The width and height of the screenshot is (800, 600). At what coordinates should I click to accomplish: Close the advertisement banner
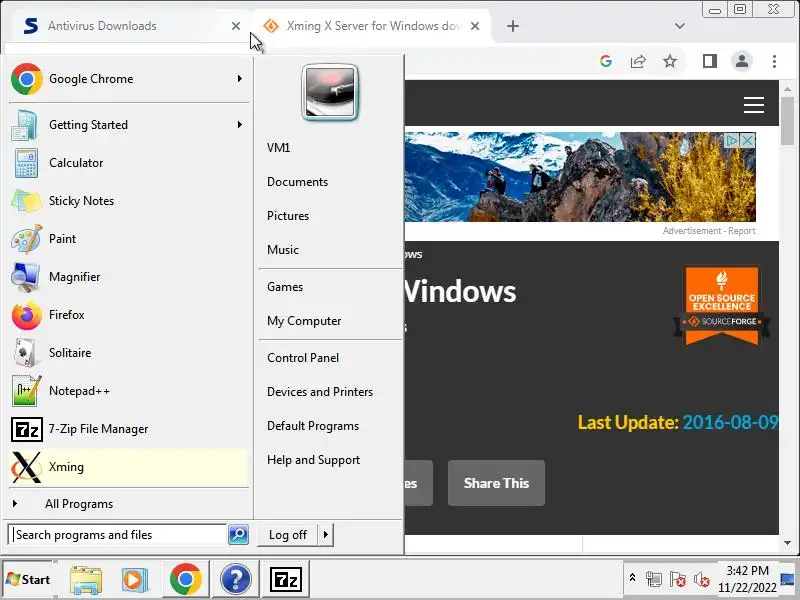point(747,140)
